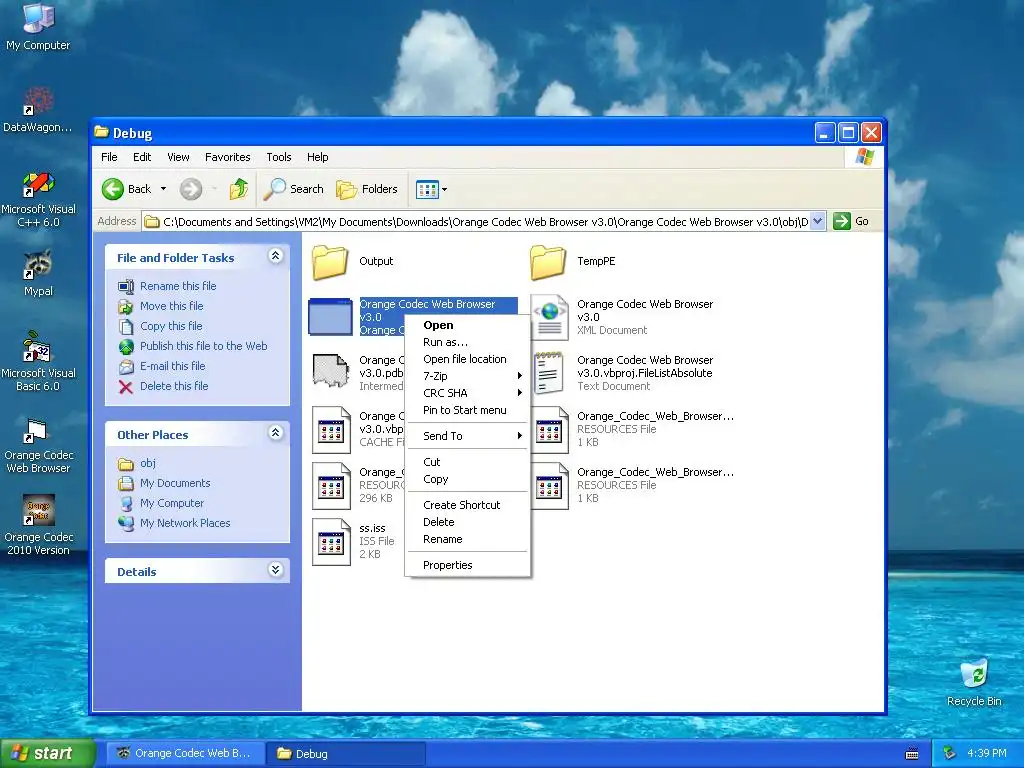This screenshot has height=768, width=1024.
Task: Click the Debug taskbar button
Action: point(346,754)
